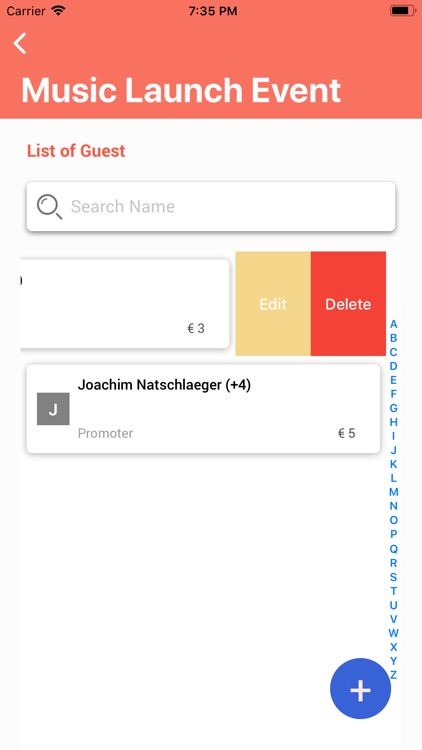Jump to letter N in the index

tap(393, 506)
